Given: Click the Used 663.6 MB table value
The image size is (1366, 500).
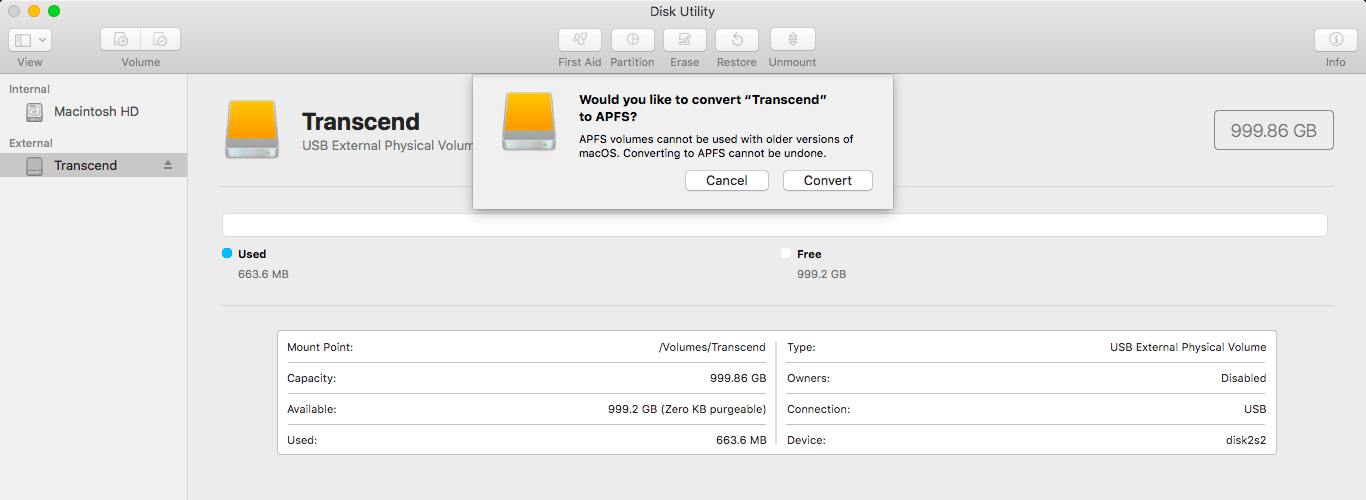Looking at the screenshot, I should (x=741, y=440).
